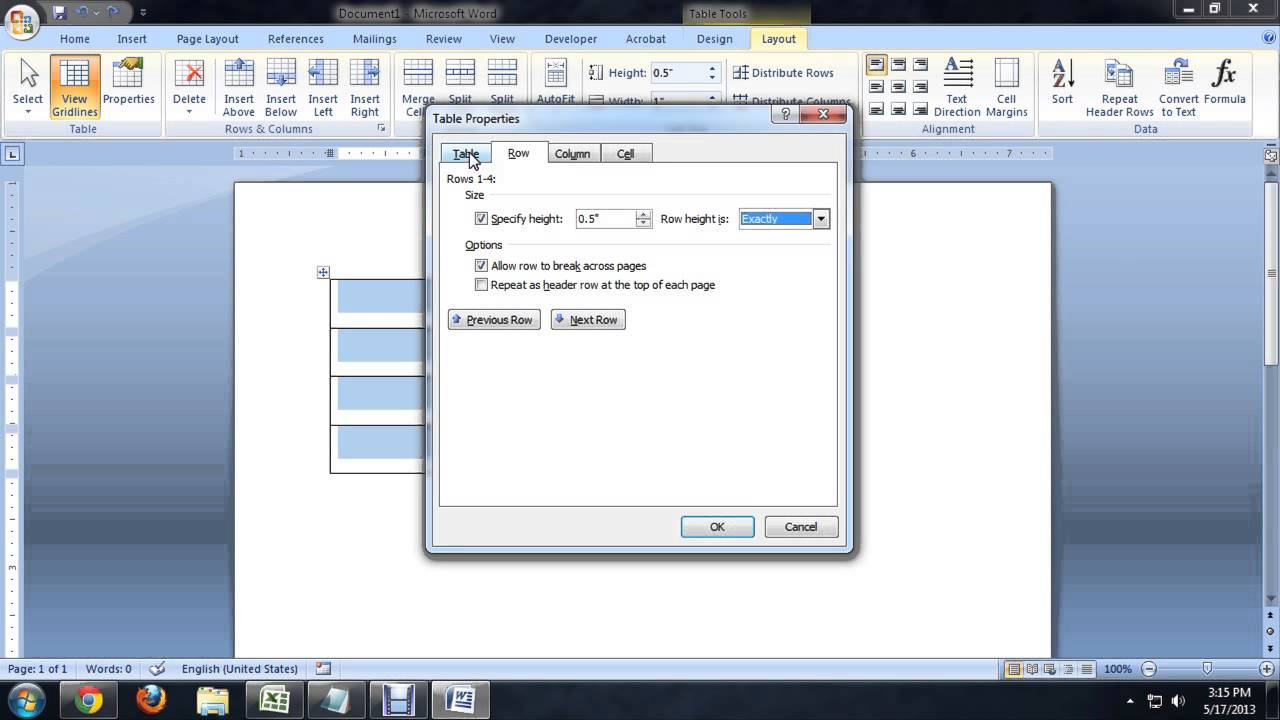Click Distribute Rows button
Image resolution: width=1280 pixels, height=720 pixels.
pos(783,73)
